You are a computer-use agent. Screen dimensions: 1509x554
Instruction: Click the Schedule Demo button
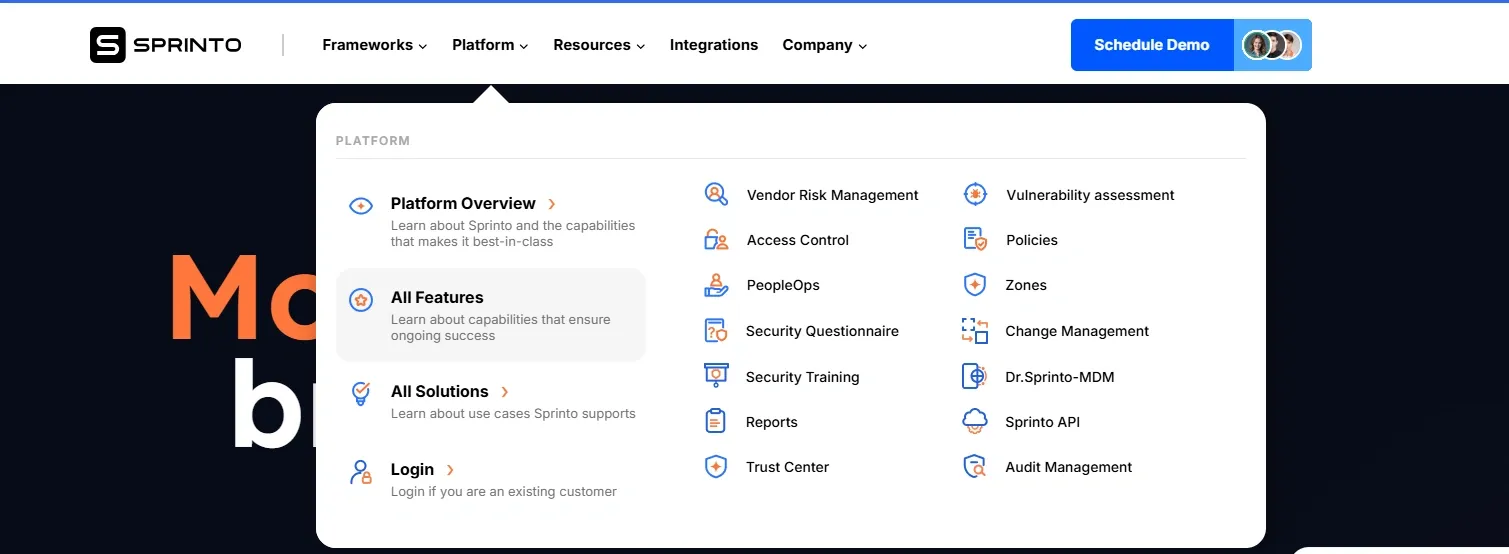tap(1151, 45)
